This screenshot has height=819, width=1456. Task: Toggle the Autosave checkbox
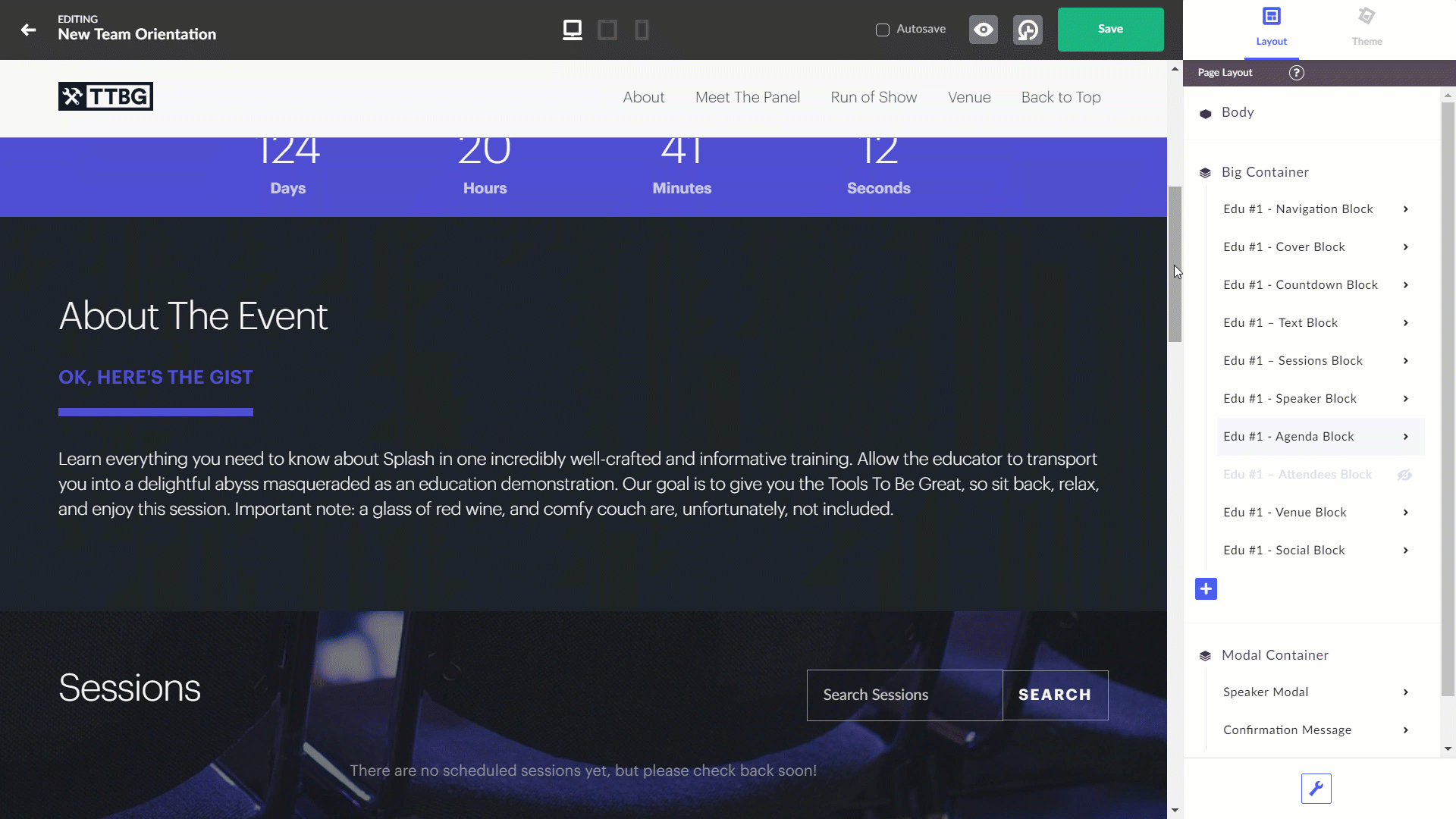(x=882, y=29)
